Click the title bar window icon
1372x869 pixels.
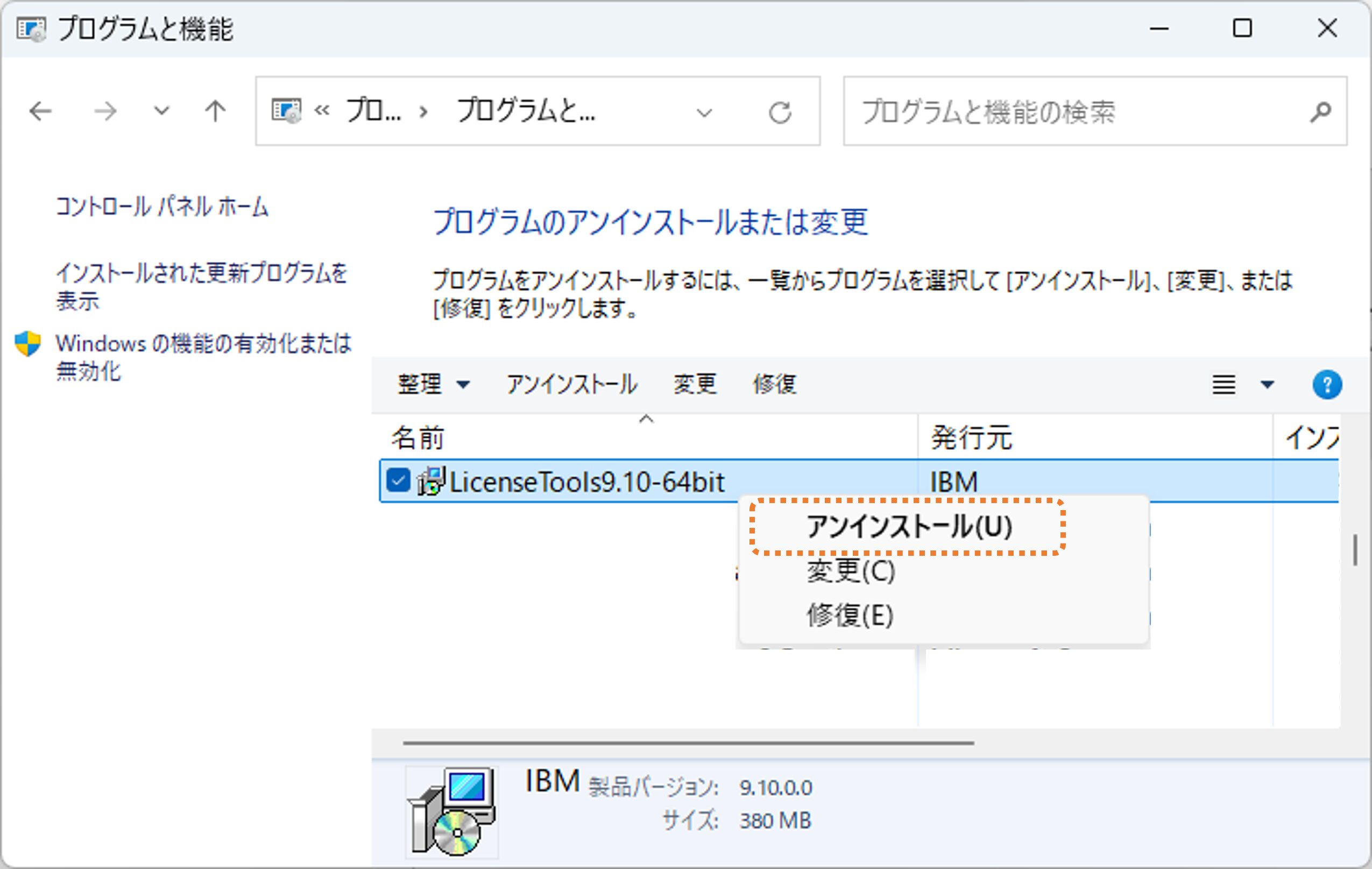[x=31, y=29]
